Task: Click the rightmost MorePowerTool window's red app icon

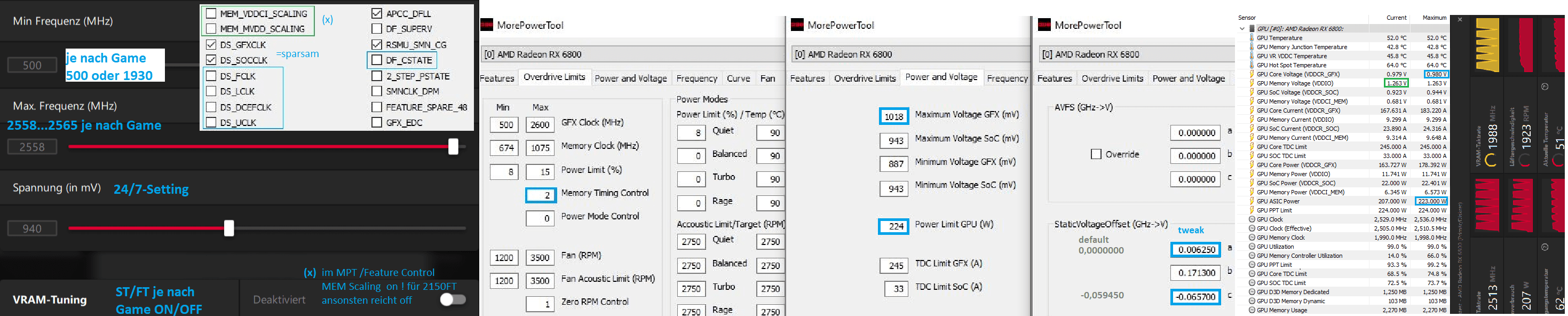Action: (1044, 25)
